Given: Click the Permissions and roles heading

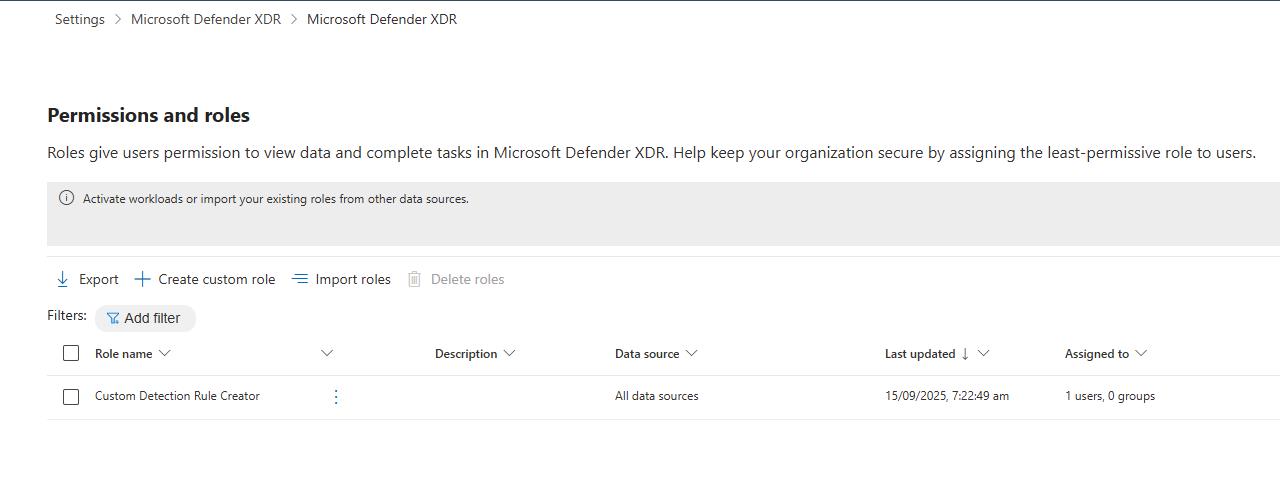Looking at the screenshot, I should (149, 115).
